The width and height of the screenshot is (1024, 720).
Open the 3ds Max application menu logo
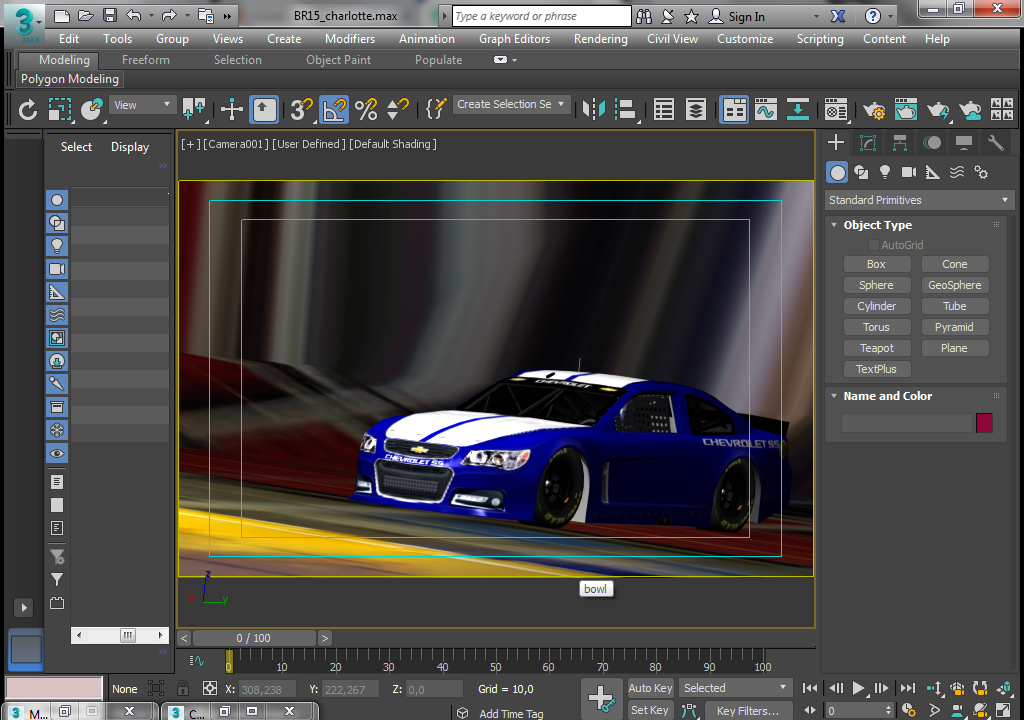24,23
